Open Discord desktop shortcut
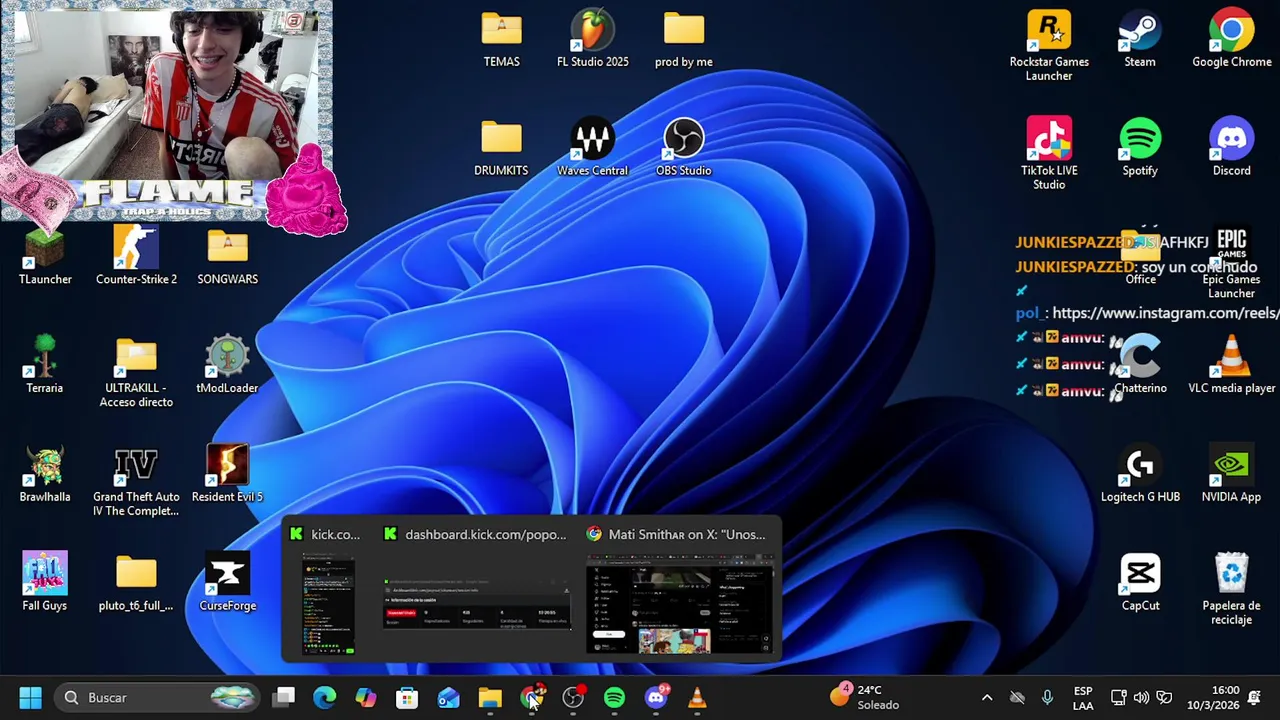 click(1231, 149)
